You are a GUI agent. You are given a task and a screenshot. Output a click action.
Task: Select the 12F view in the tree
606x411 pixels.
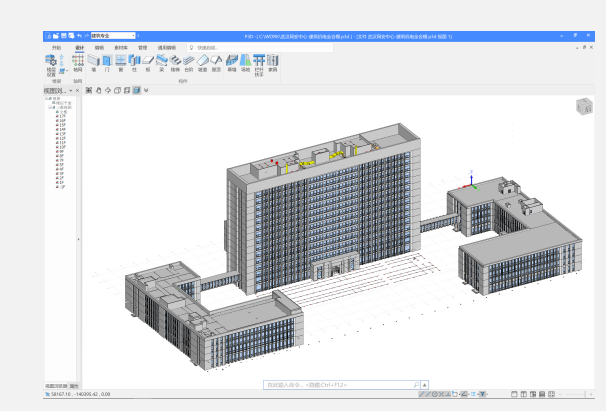point(62,138)
